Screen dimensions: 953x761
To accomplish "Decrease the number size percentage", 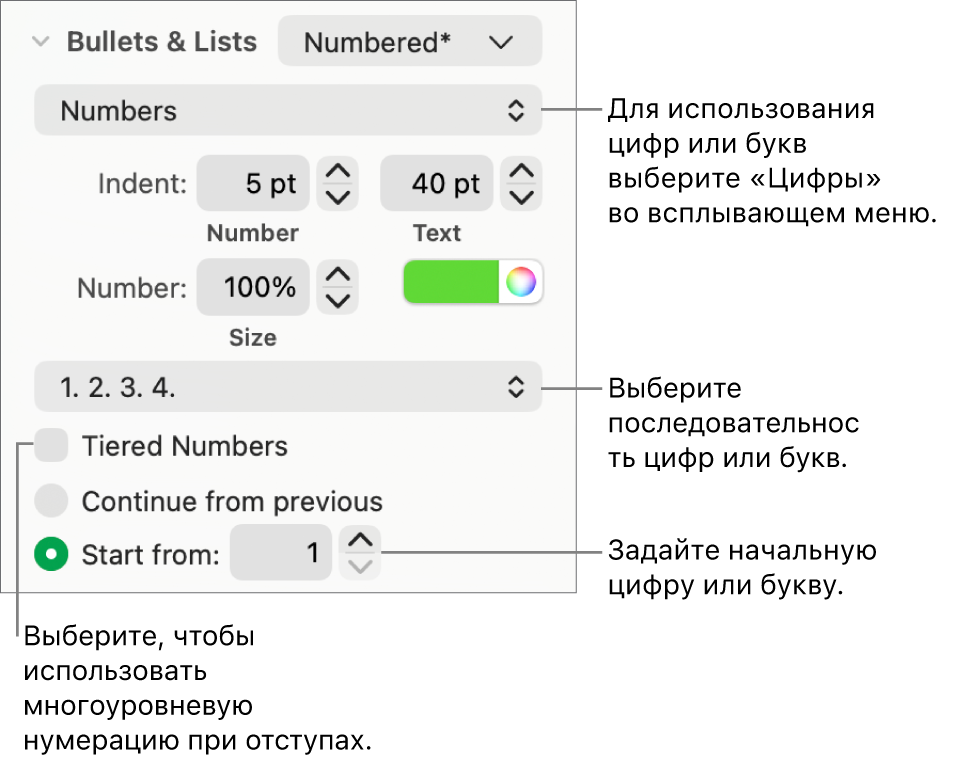I will click(338, 300).
